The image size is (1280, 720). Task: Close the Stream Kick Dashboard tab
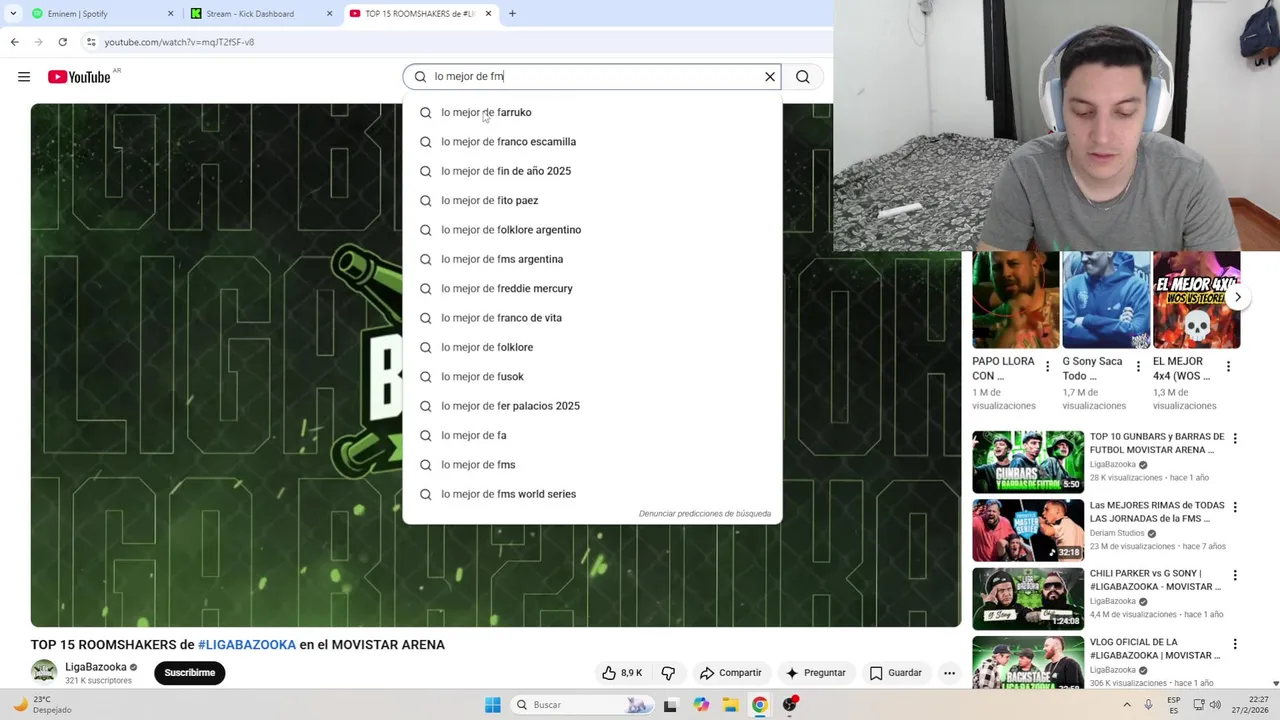[x=329, y=14]
